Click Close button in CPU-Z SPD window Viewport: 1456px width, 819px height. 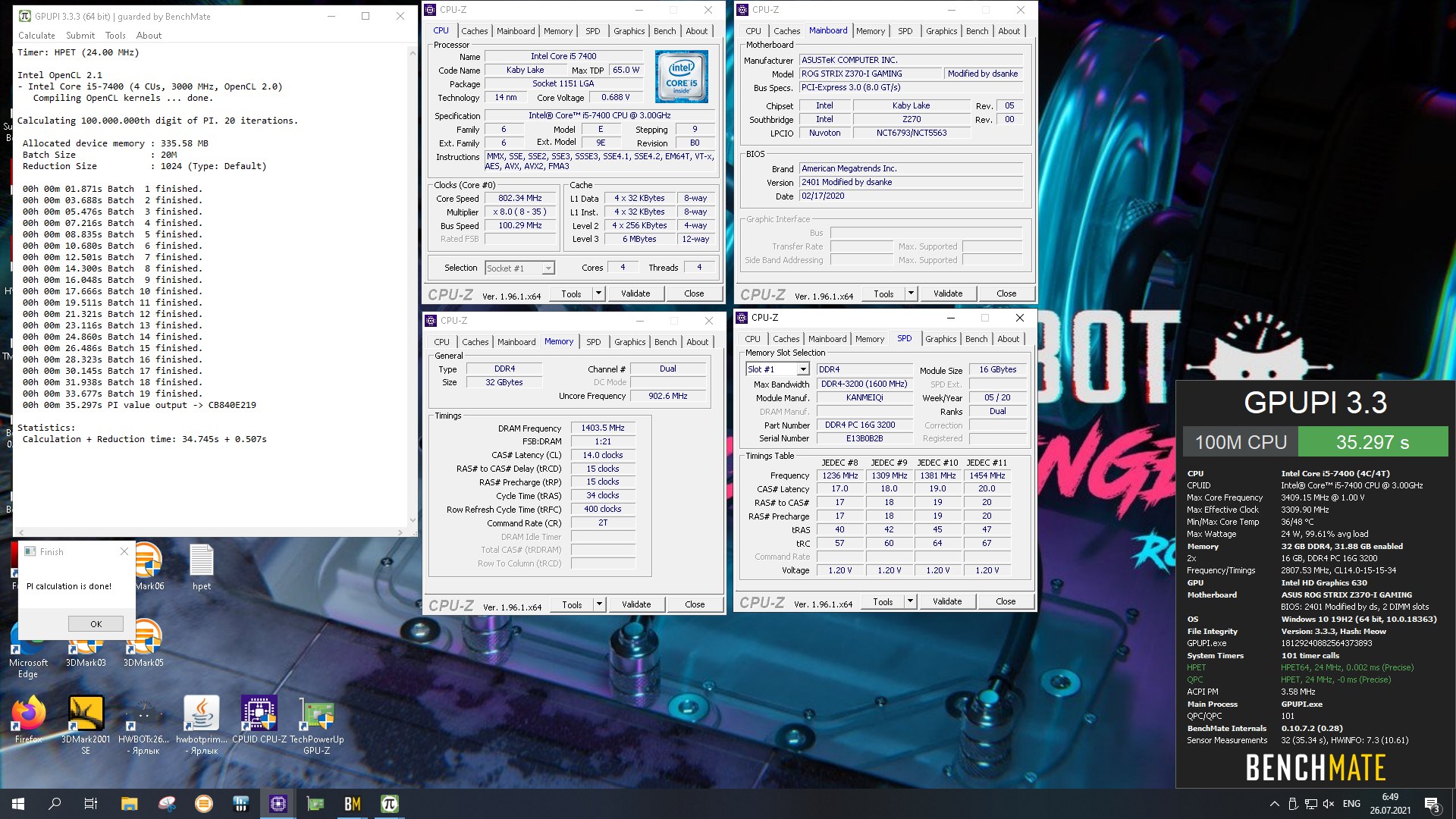pyautogui.click(x=1006, y=601)
